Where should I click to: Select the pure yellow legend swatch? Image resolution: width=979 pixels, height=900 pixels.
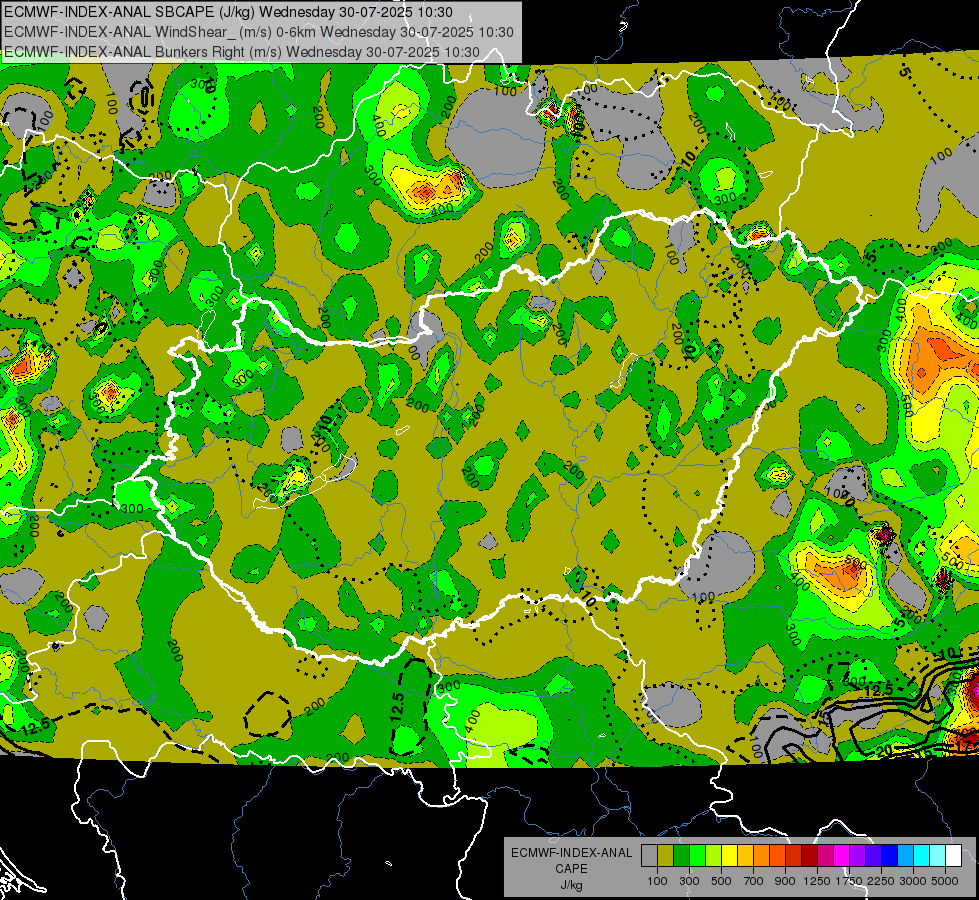(x=729, y=856)
